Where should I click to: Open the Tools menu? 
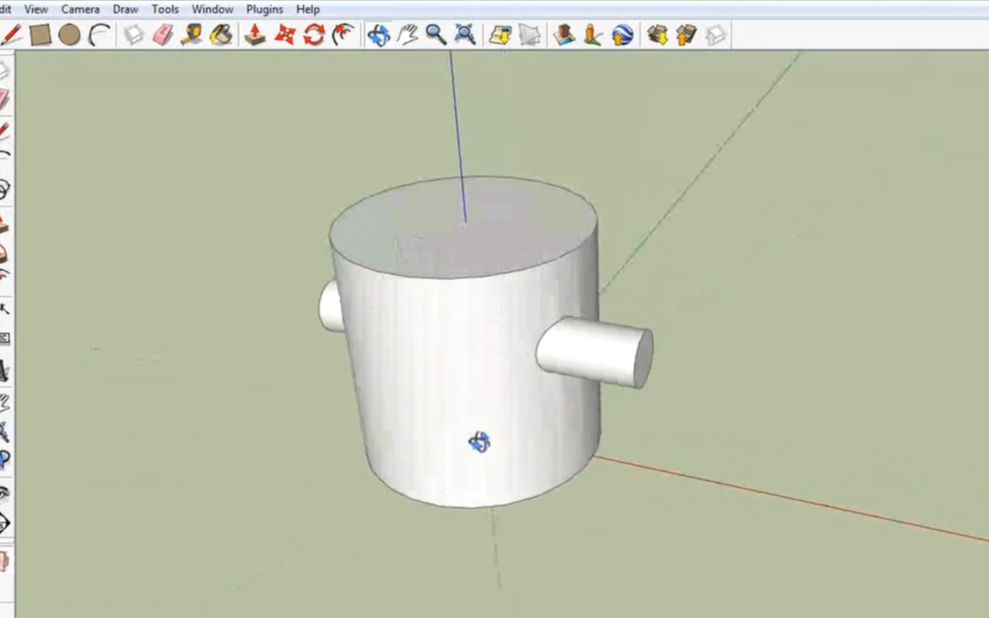click(164, 8)
